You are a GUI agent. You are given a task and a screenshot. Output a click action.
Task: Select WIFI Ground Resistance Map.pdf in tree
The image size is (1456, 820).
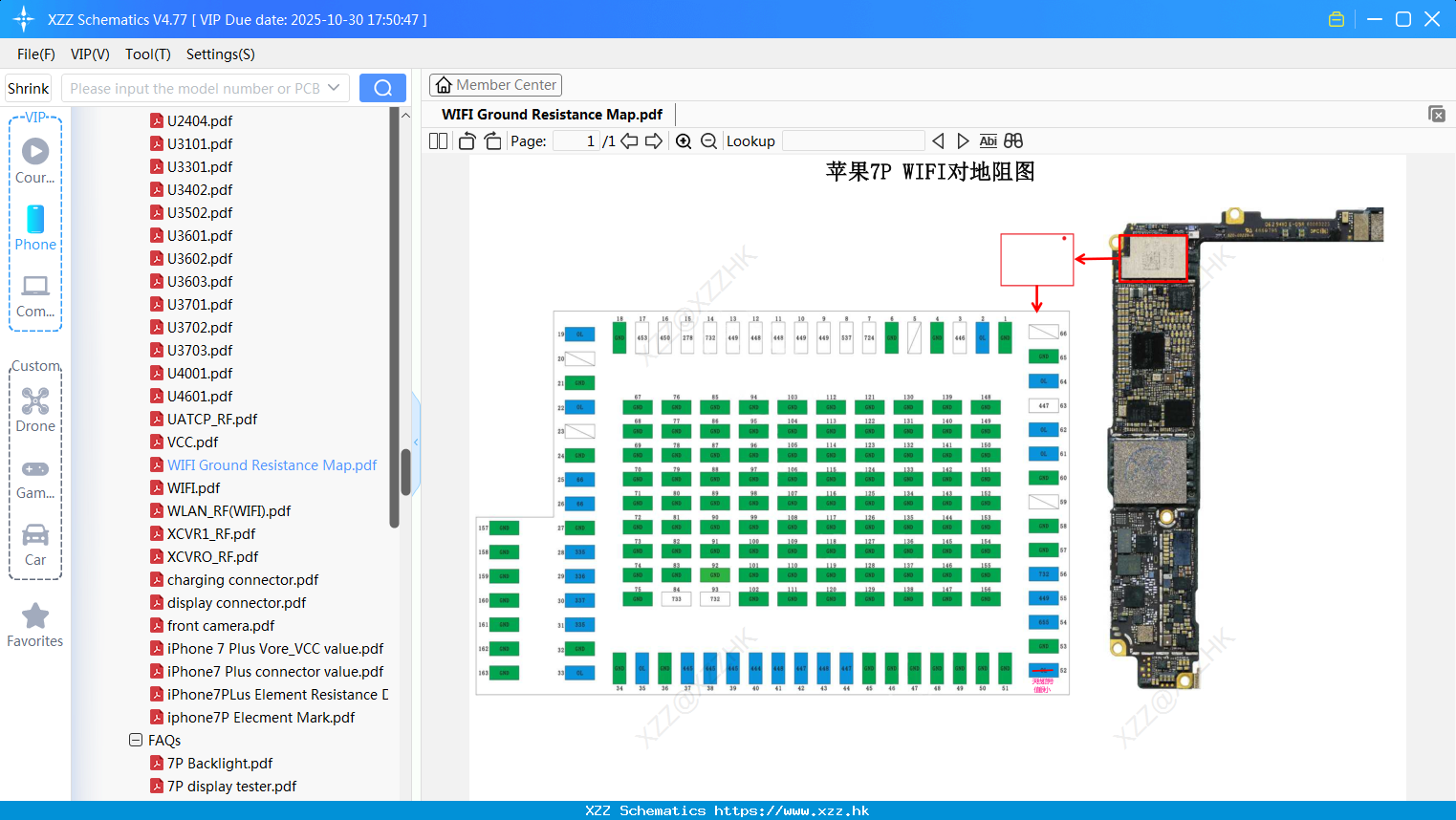[272, 464]
